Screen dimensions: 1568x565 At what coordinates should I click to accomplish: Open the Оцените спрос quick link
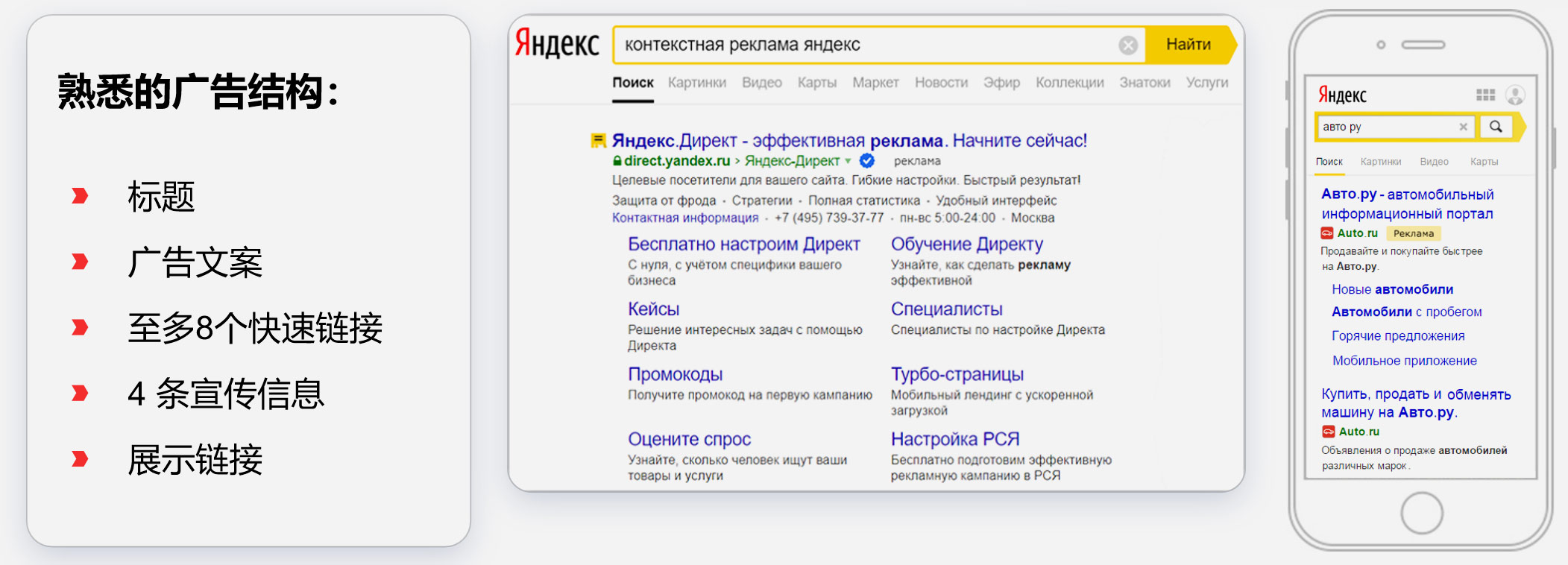click(x=689, y=440)
